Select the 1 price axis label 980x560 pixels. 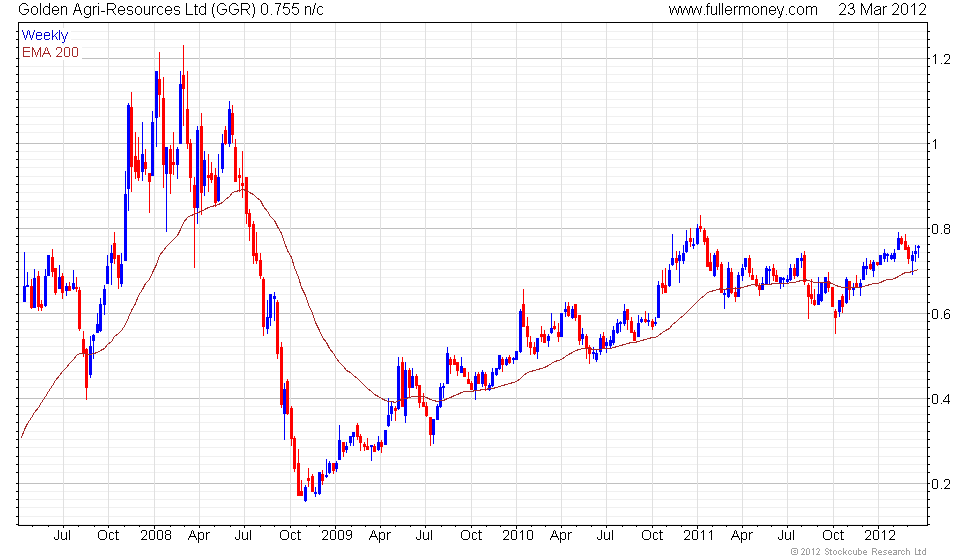click(935, 144)
